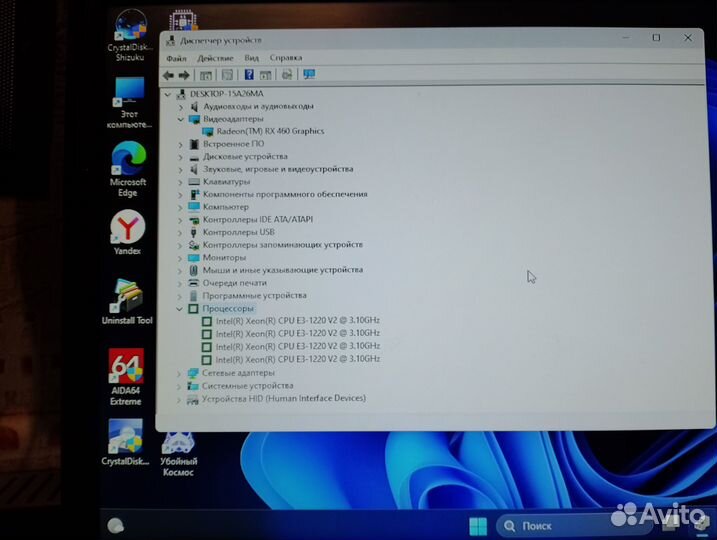
Task: Click the Forward arrow in Device Manager toolbar
Action: coord(184,75)
